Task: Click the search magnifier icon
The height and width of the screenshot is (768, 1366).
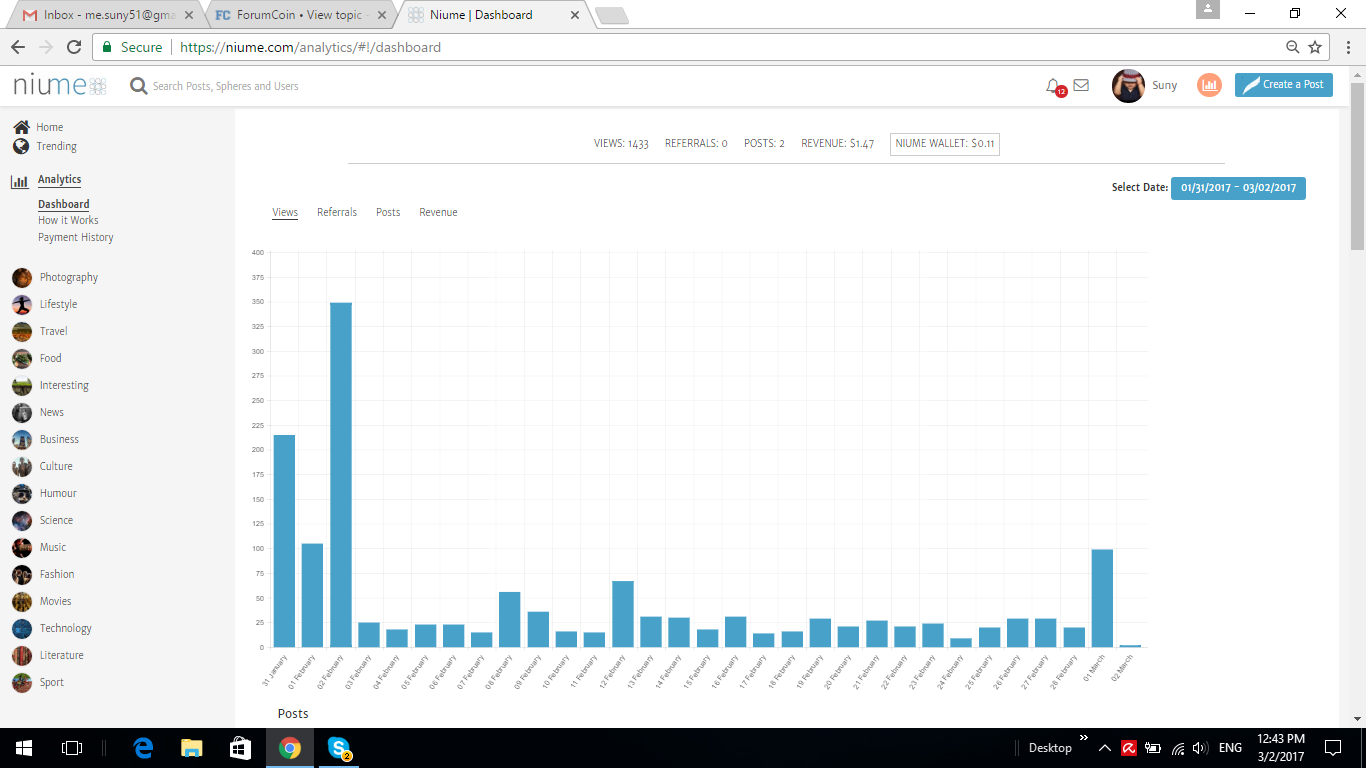Action: pos(139,86)
